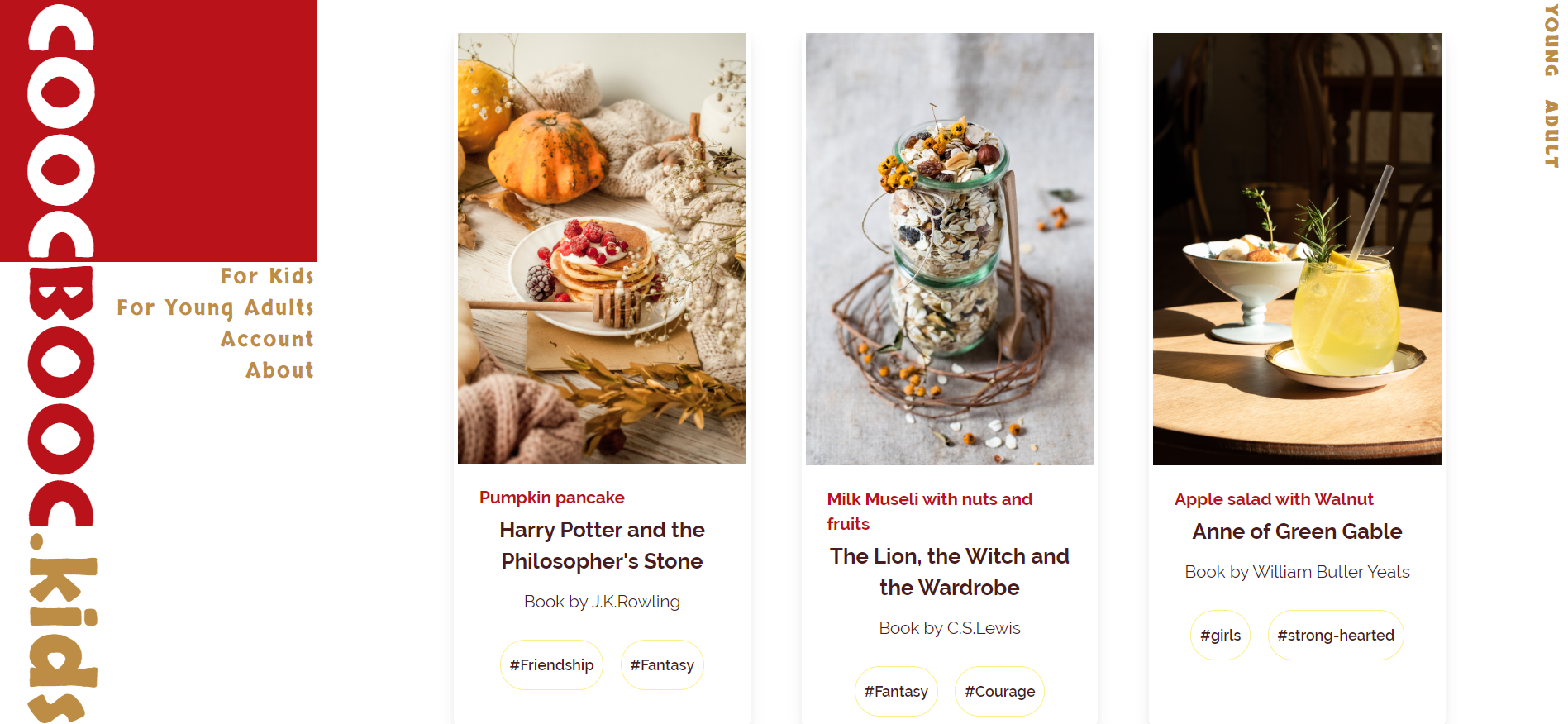The width and height of the screenshot is (1568, 724).
Task: Click the COOCBOOC.kids vertical logo
Action: (62, 362)
